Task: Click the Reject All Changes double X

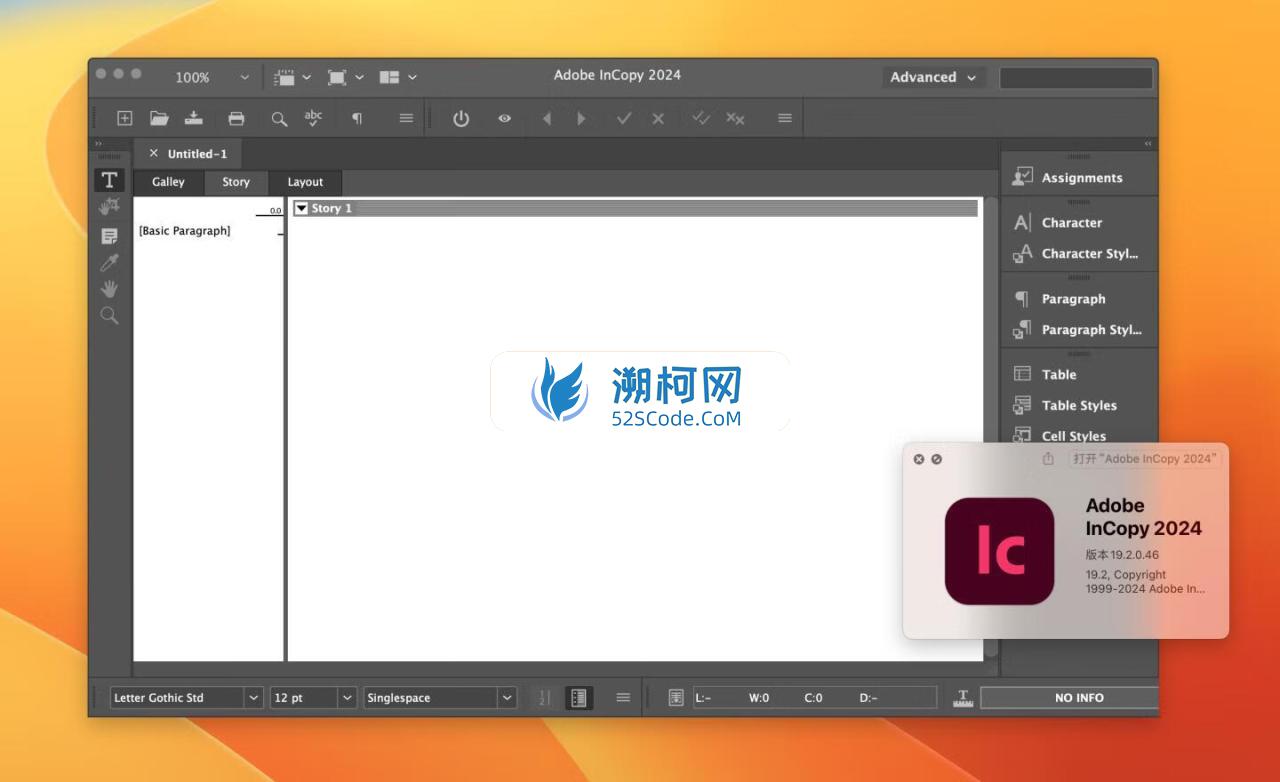Action: pos(735,118)
